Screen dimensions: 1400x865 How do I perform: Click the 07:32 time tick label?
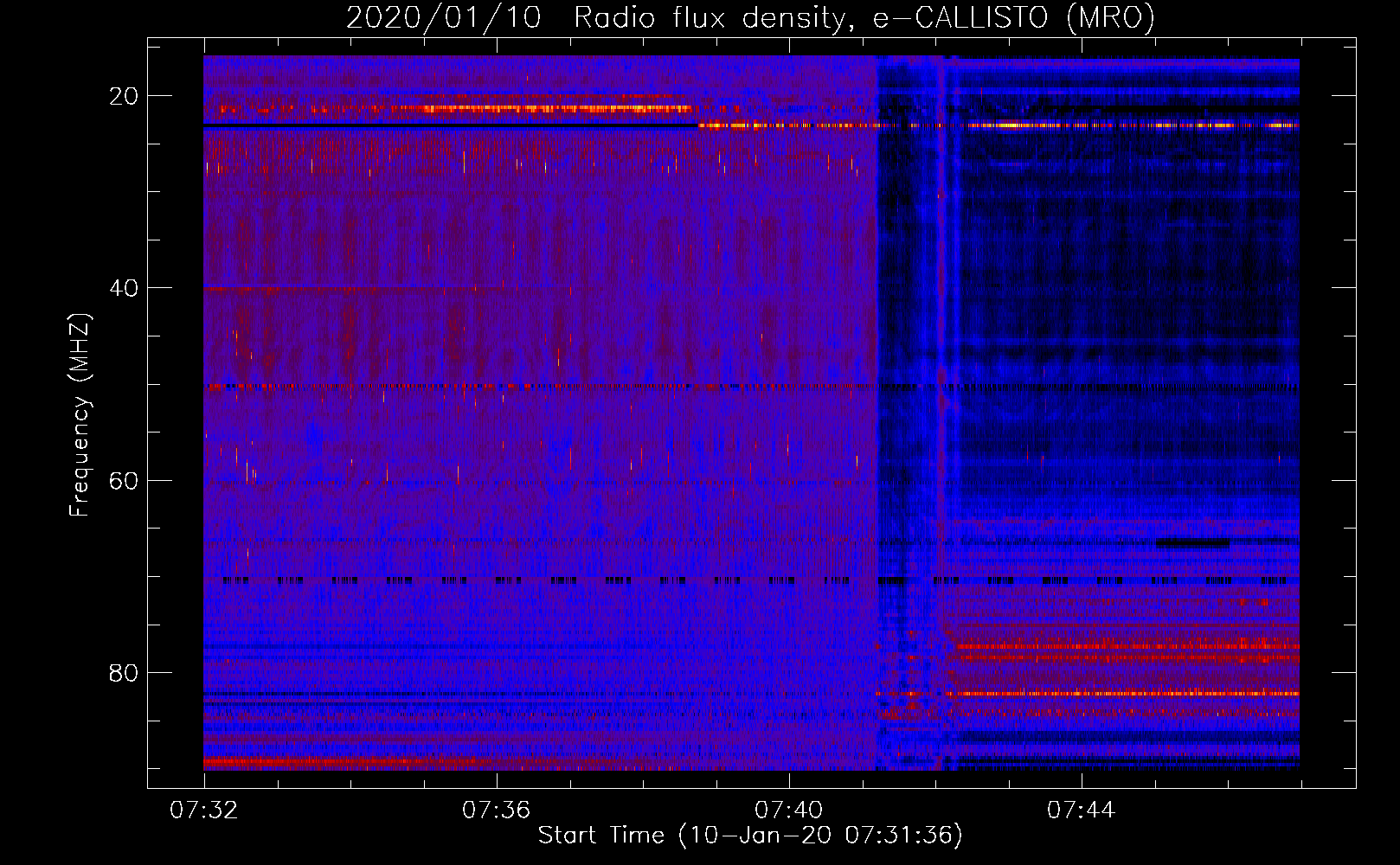[204, 811]
